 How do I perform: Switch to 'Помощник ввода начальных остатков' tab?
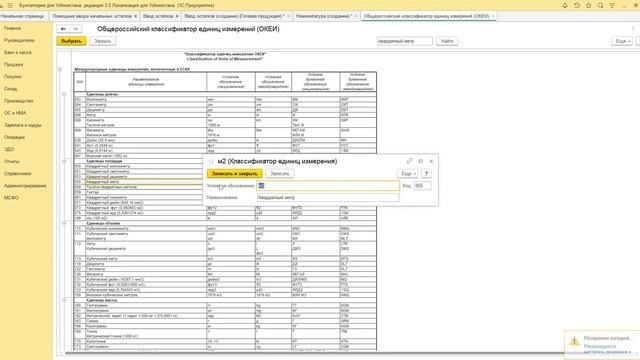pyautogui.click(x=92, y=16)
